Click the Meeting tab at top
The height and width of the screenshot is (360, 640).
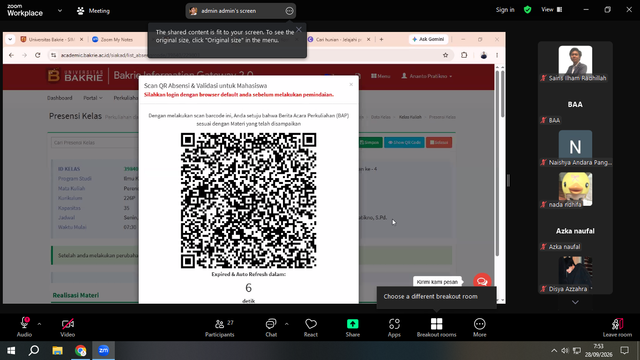tap(93, 11)
